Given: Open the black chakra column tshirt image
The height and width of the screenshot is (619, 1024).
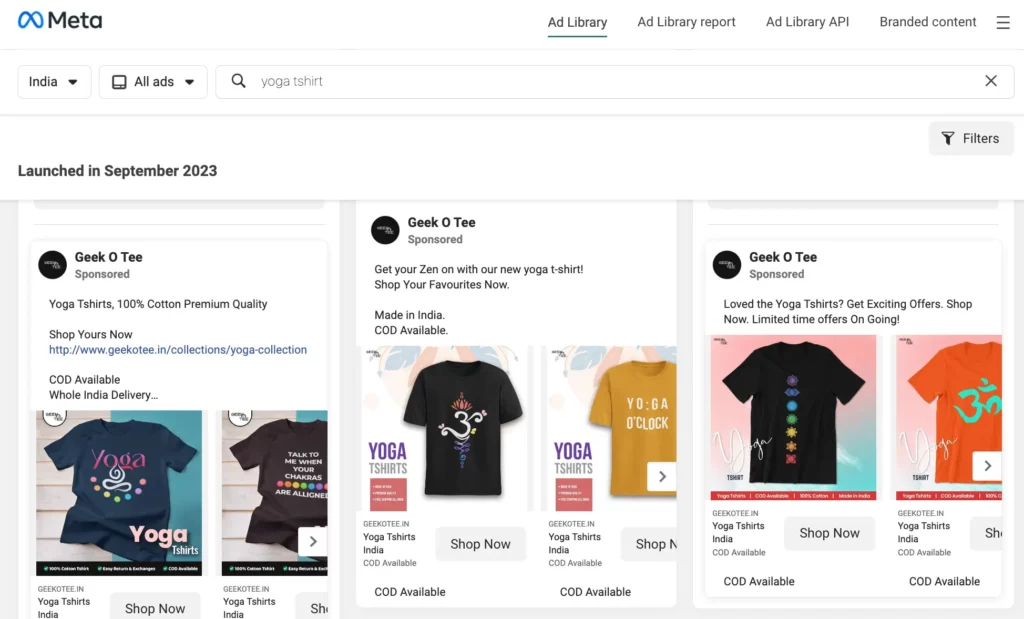Looking at the screenshot, I should [793, 418].
